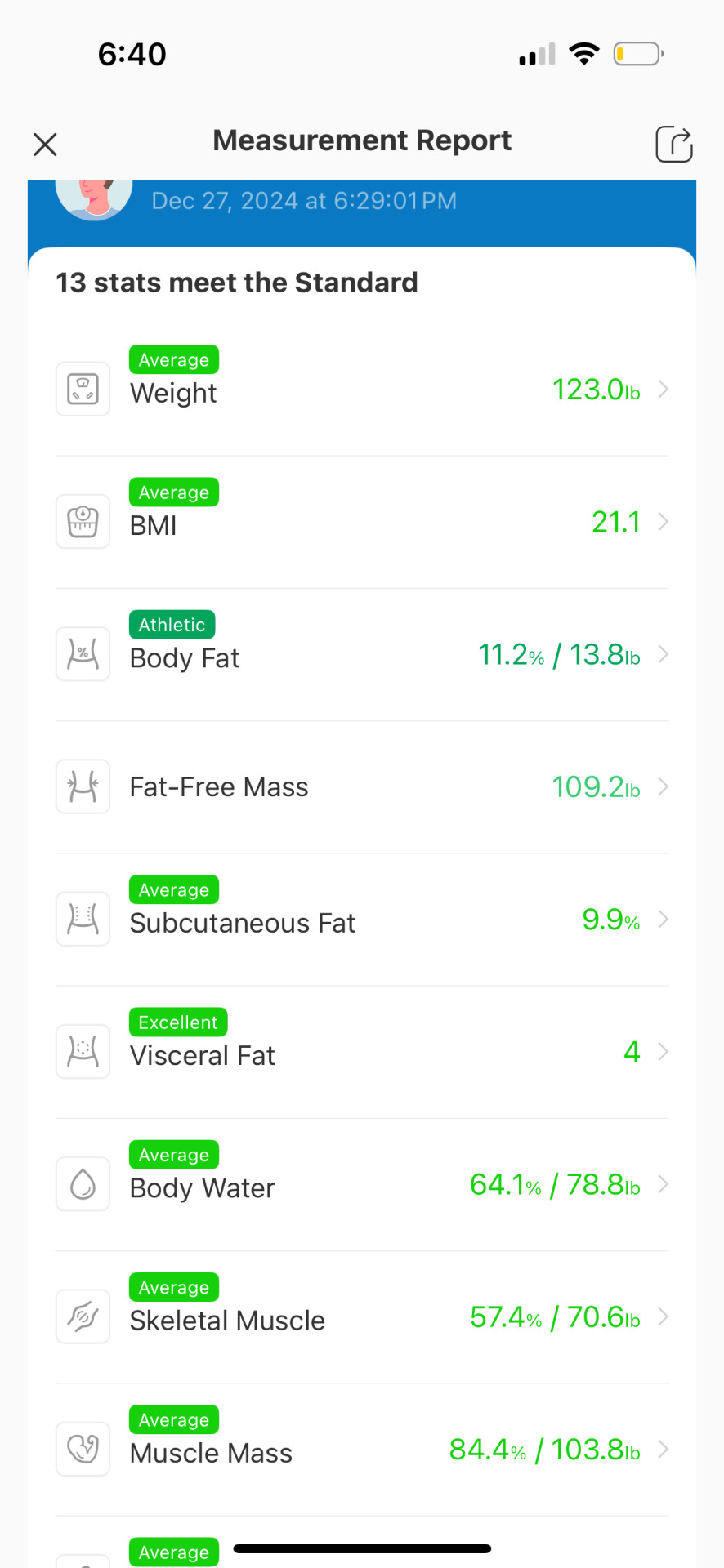
Task: Tap the BMI gauge icon
Action: [83, 521]
